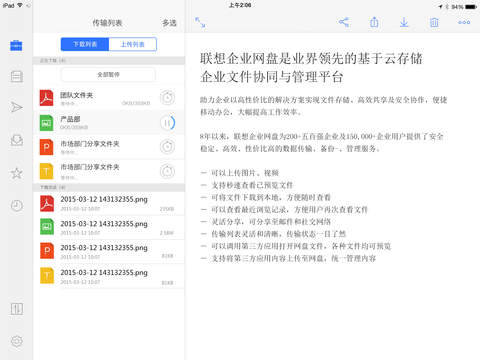The height and width of the screenshot is (360, 480).
Task: Click the waiting clock icon for 团队文件夹
Action: [x=167, y=98]
